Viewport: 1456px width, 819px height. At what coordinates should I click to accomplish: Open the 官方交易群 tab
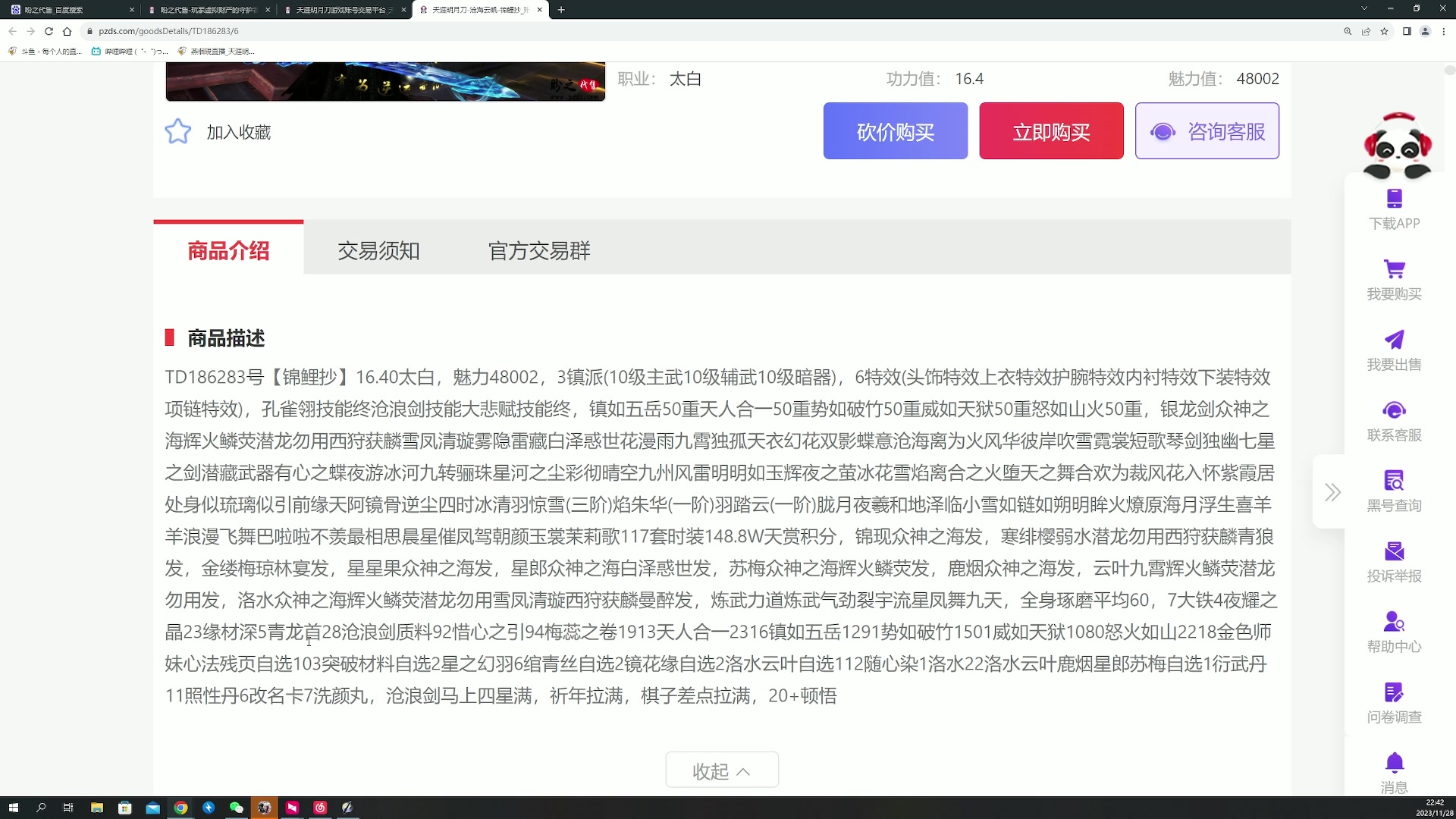(x=539, y=250)
